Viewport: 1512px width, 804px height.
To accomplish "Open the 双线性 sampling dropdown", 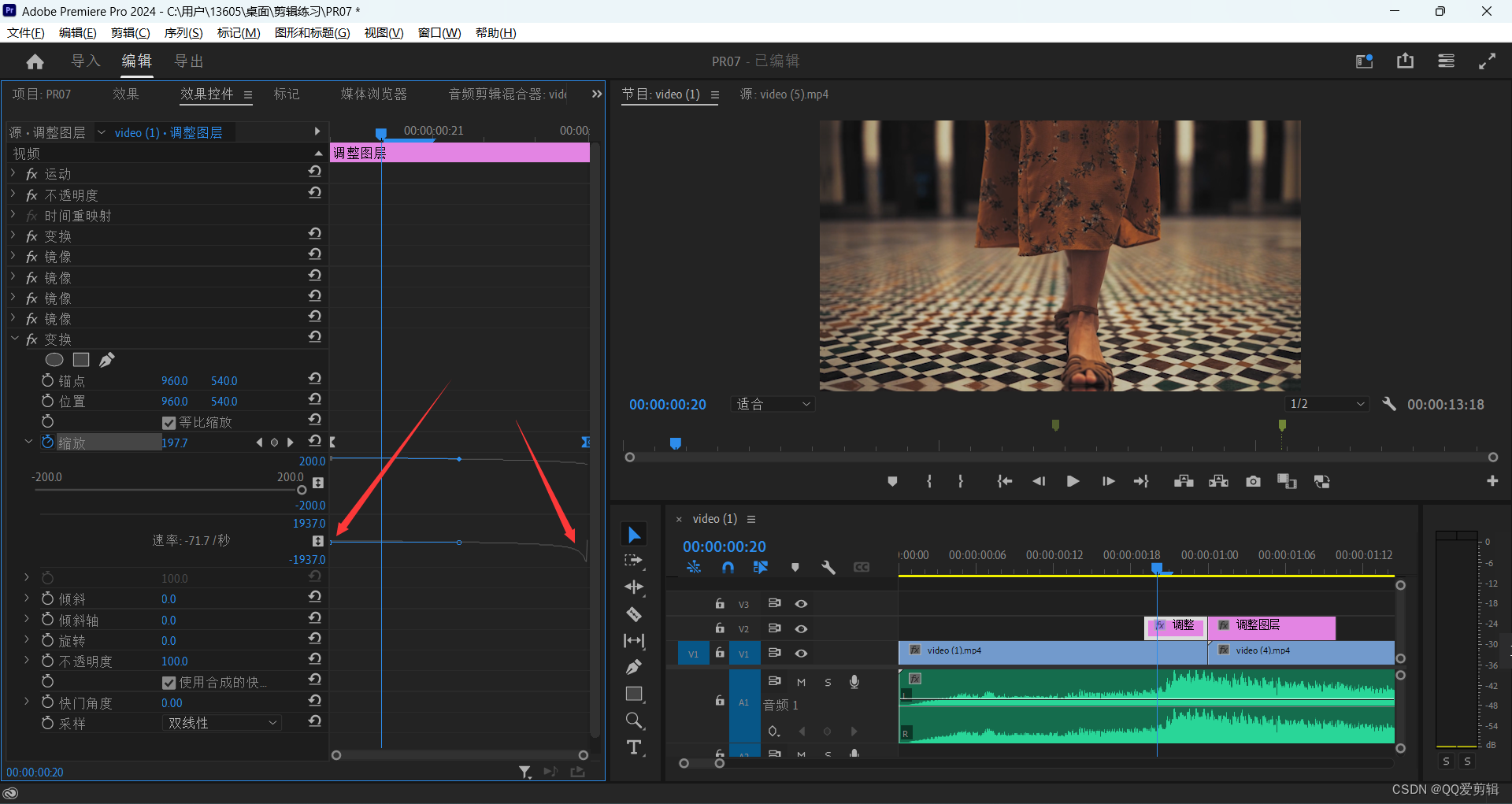I will [x=223, y=723].
